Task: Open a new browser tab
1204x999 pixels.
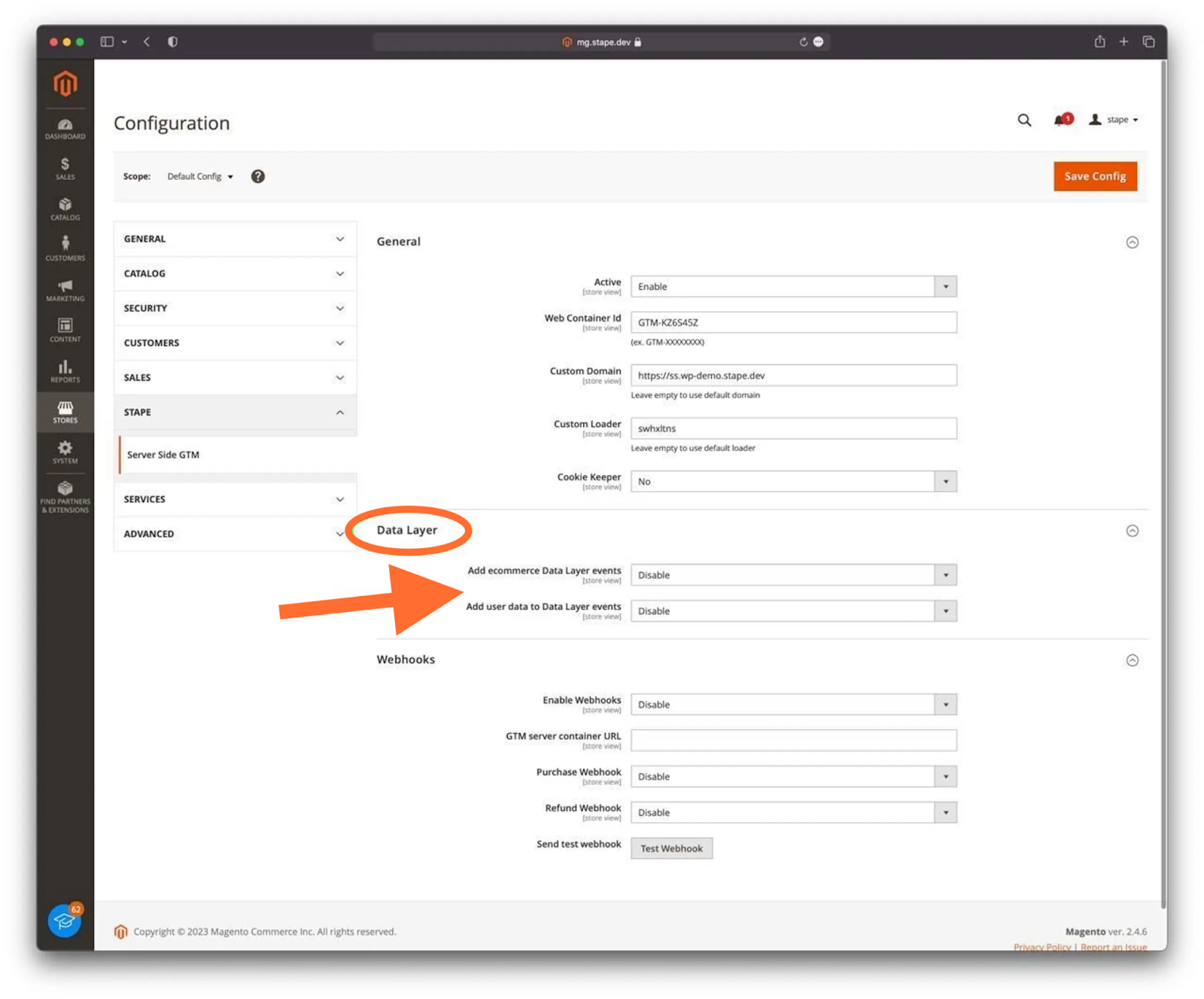Action: [x=1123, y=41]
